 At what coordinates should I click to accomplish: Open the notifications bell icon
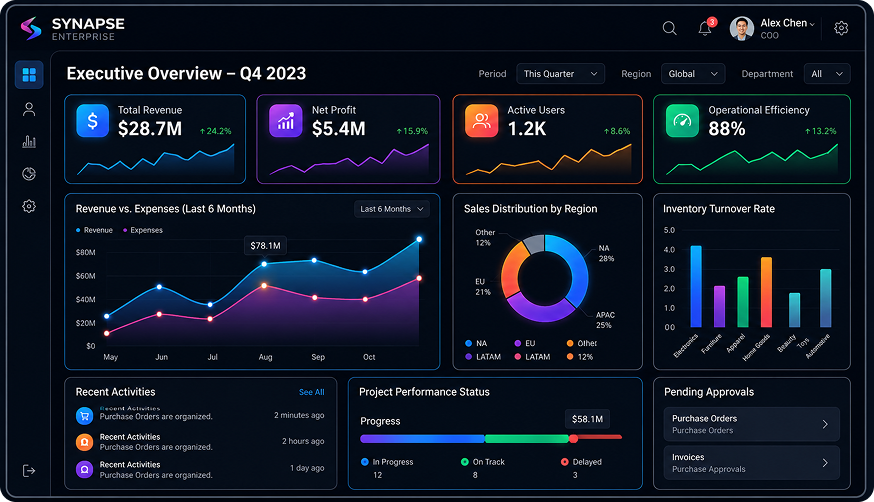pos(705,28)
